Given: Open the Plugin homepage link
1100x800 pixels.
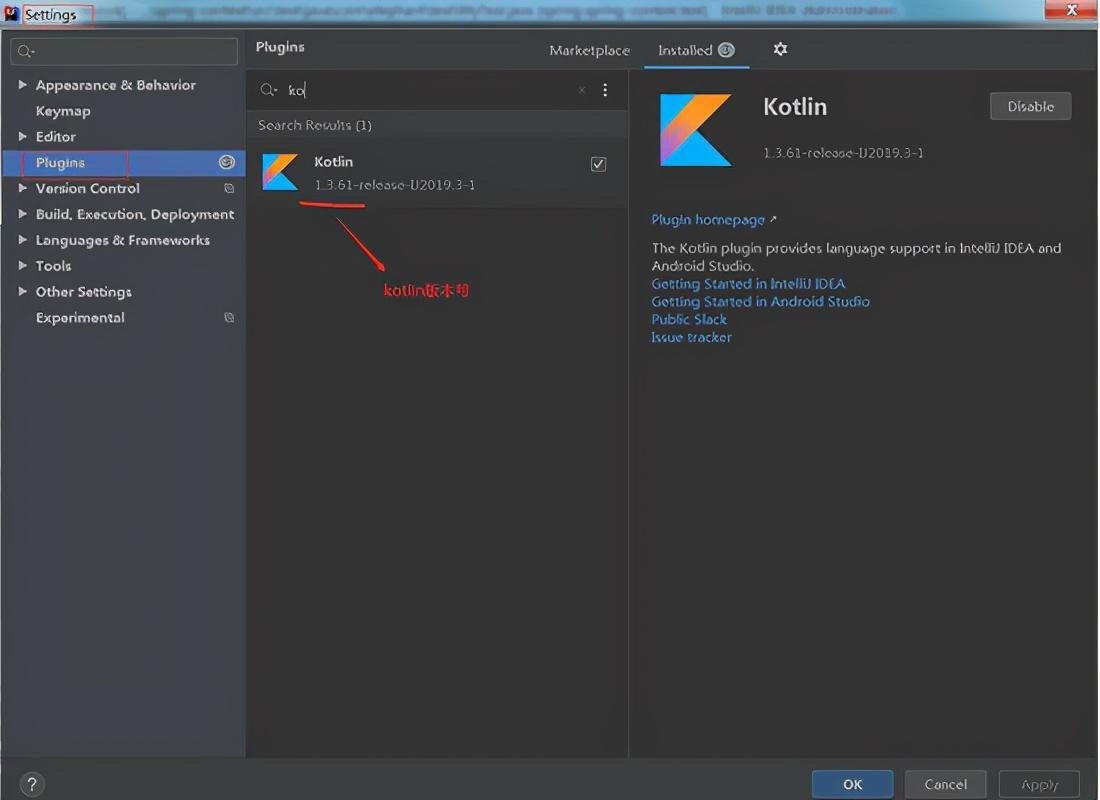Looking at the screenshot, I should (x=708, y=220).
